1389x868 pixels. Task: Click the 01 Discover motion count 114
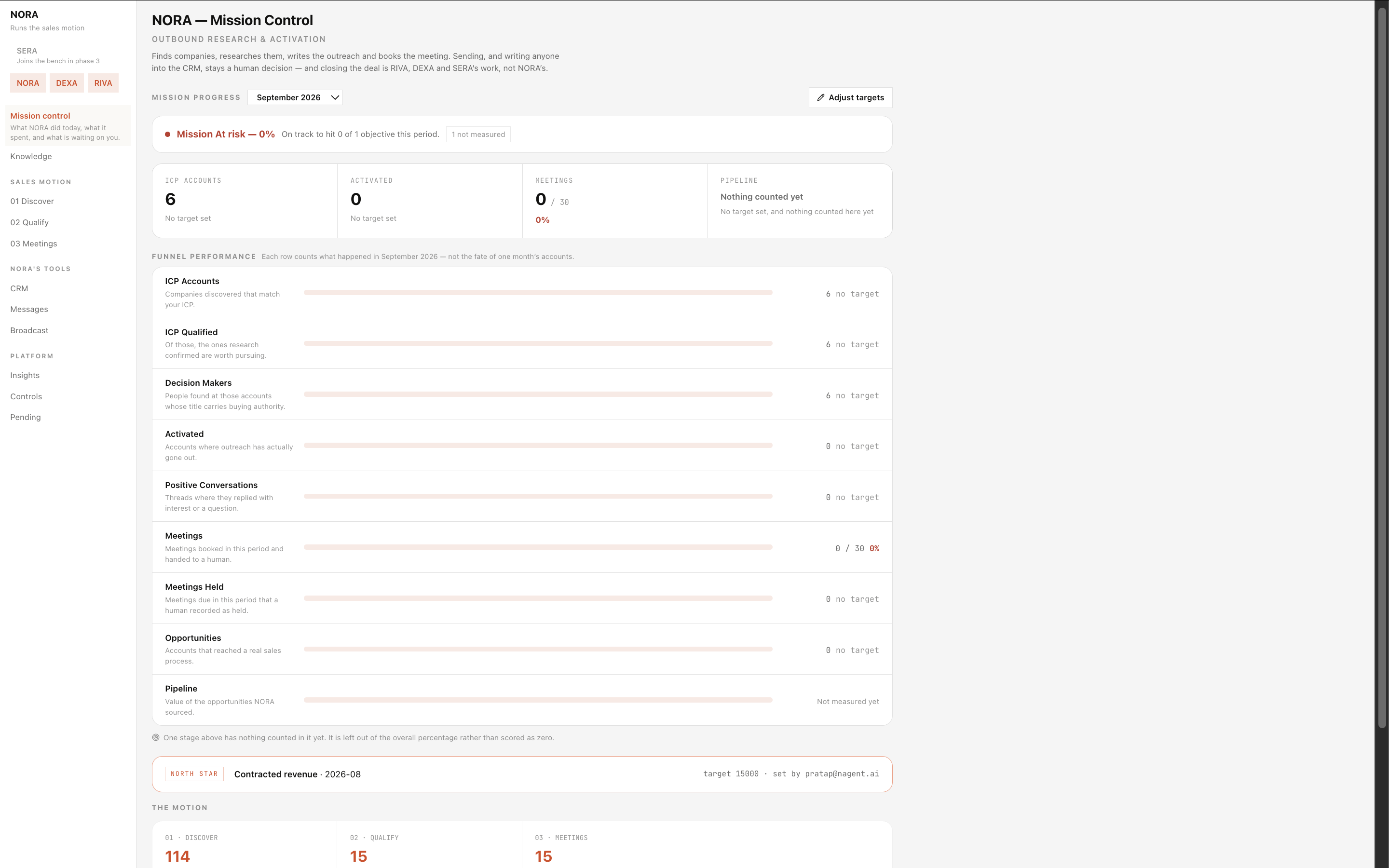pyautogui.click(x=177, y=856)
